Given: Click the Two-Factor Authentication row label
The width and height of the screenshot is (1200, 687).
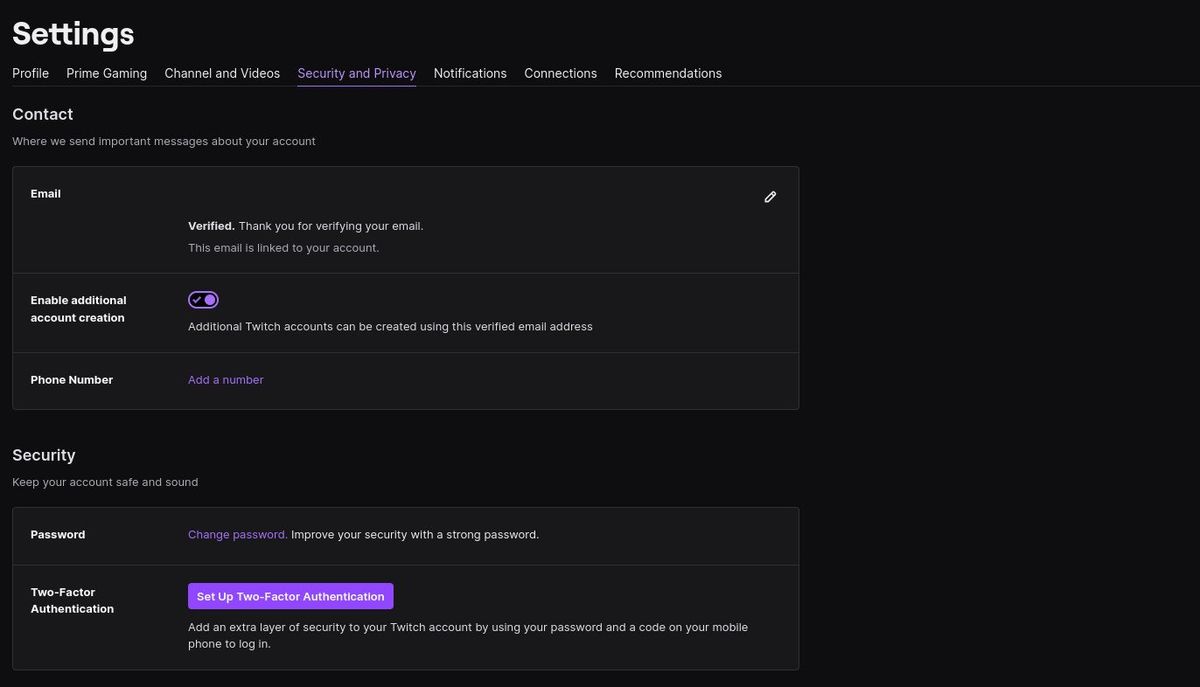Looking at the screenshot, I should pos(72,600).
